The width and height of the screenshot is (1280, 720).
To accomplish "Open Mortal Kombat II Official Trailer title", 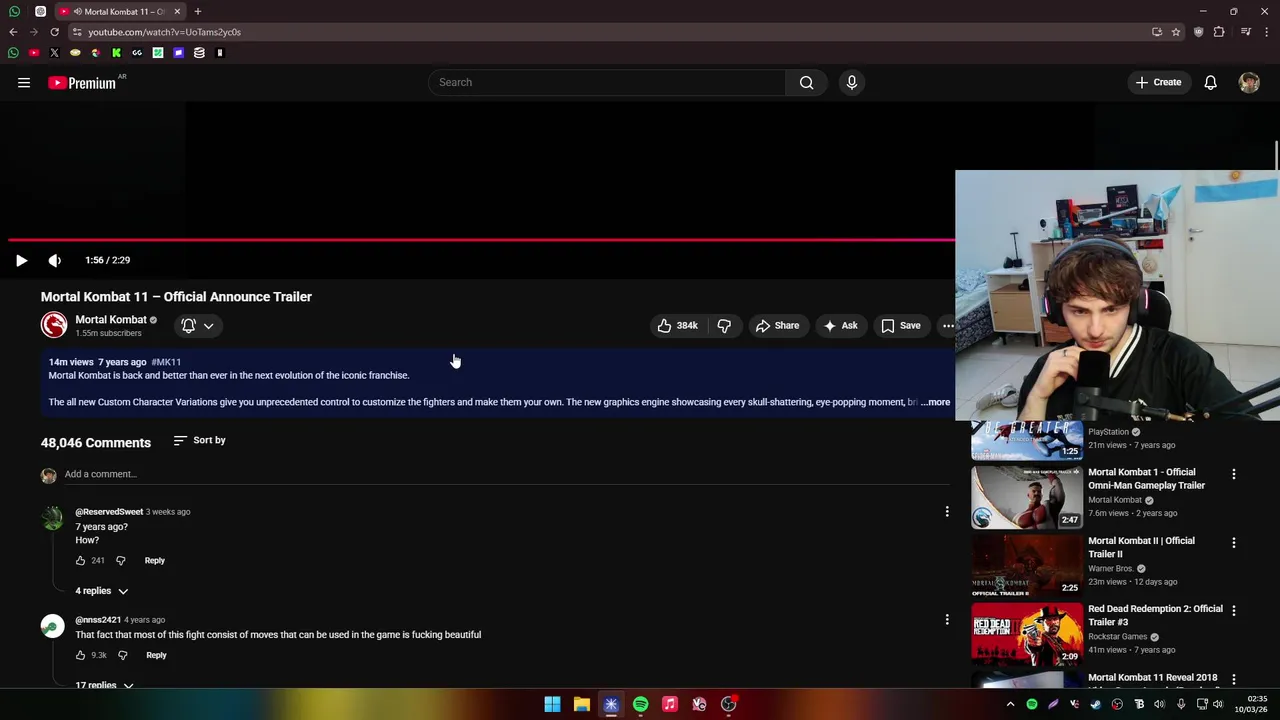I will pos(1141,547).
